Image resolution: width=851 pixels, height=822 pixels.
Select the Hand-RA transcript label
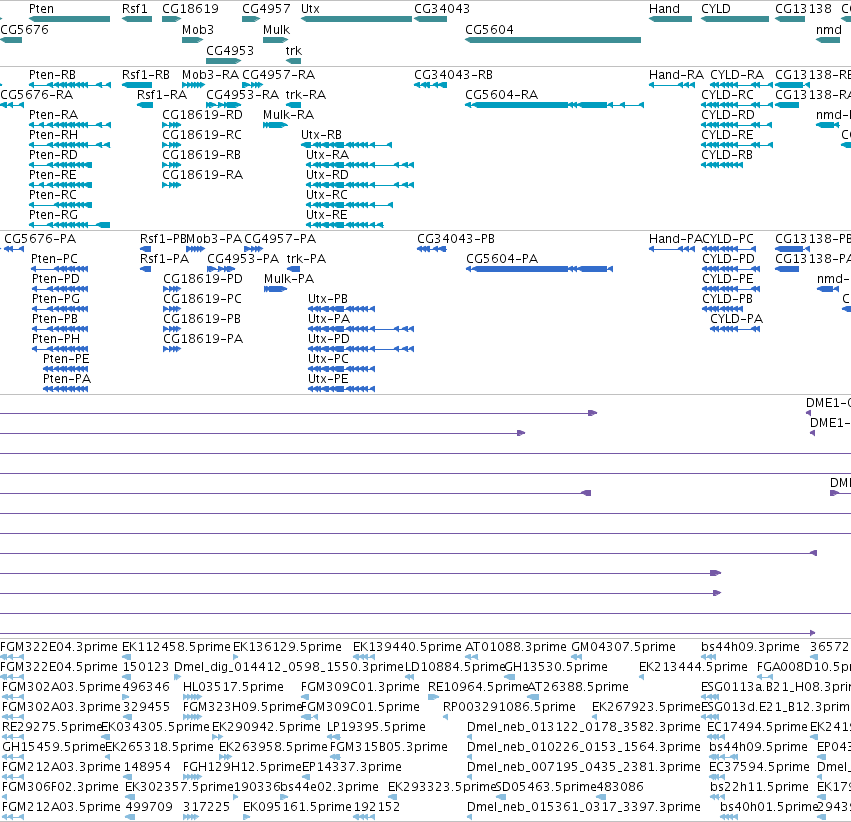tap(676, 74)
